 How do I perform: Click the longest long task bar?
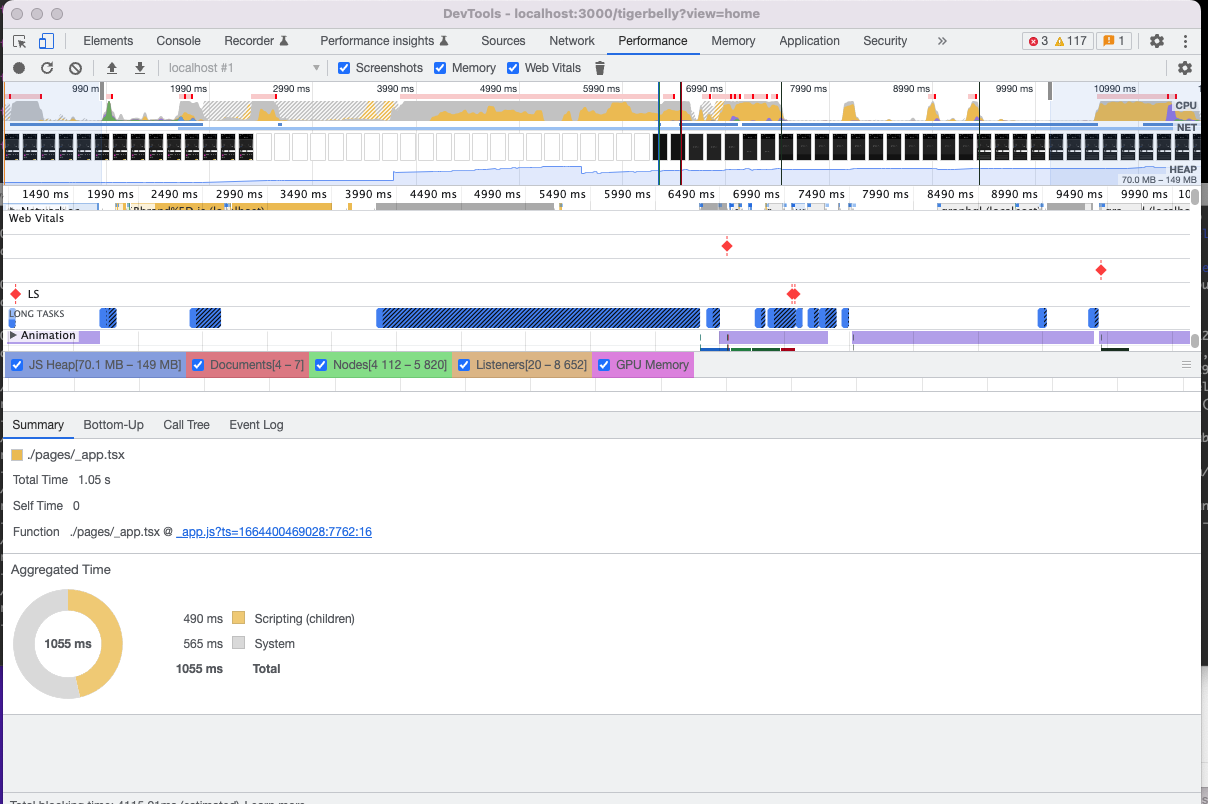(538, 318)
